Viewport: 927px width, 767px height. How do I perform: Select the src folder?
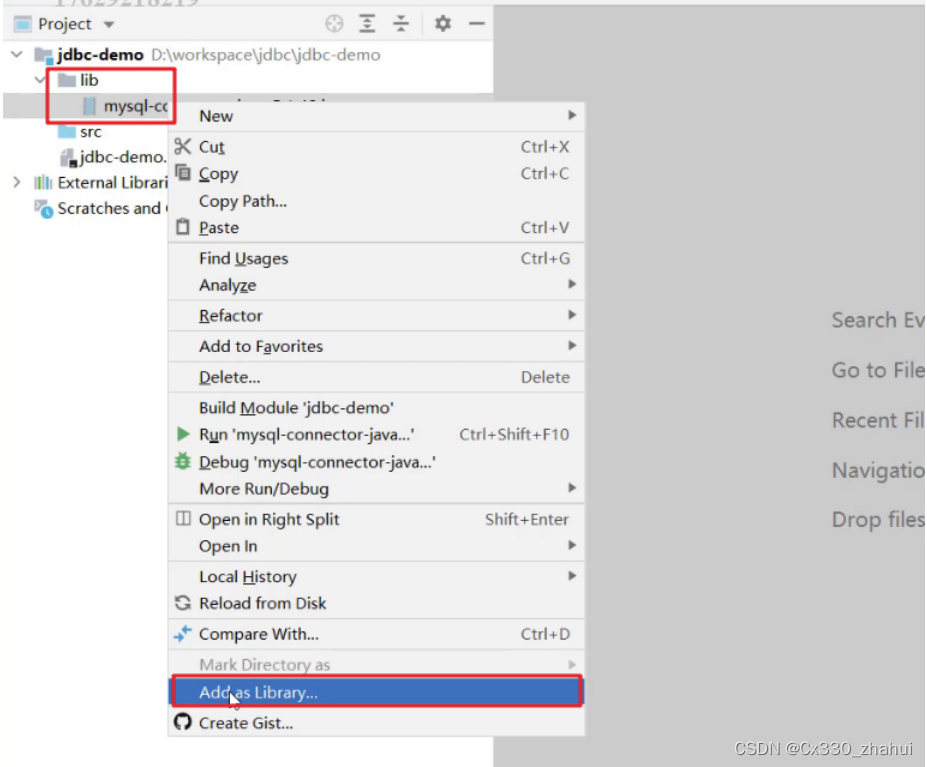pyautogui.click(x=90, y=132)
